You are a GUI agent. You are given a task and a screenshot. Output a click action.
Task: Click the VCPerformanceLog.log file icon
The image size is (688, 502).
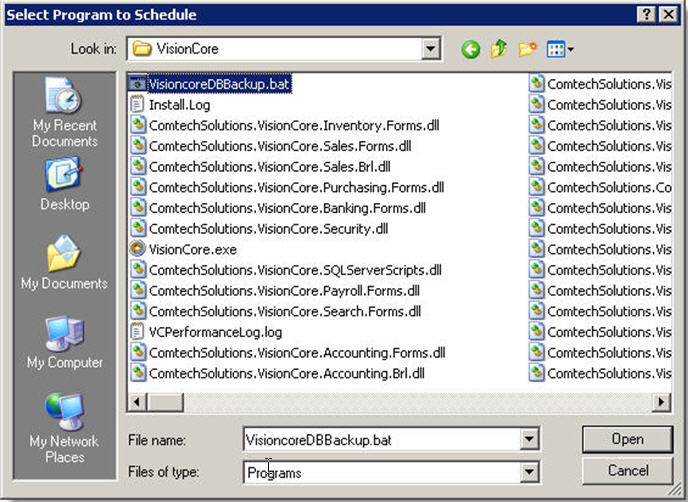(x=137, y=331)
